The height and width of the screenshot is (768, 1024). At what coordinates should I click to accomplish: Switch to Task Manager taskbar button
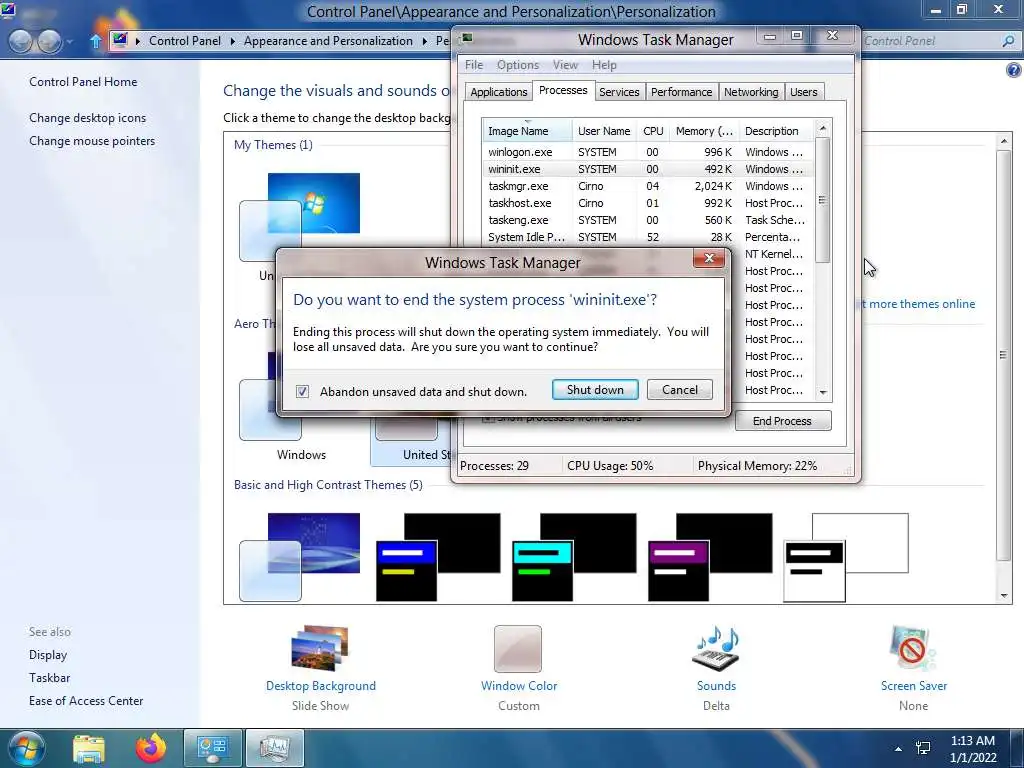pyautogui.click(x=274, y=748)
